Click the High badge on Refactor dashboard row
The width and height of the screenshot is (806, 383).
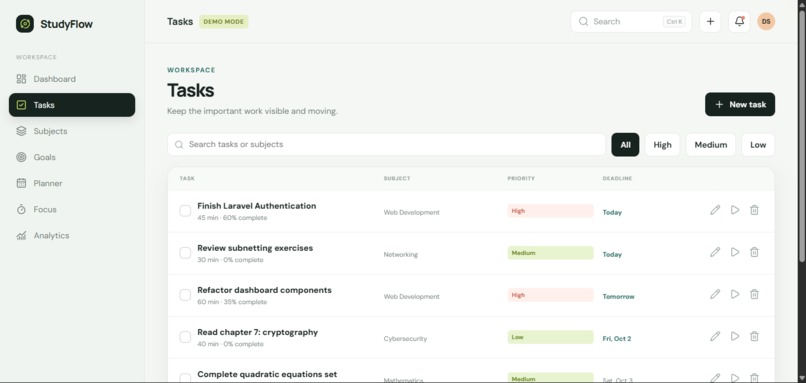[x=550, y=295]
